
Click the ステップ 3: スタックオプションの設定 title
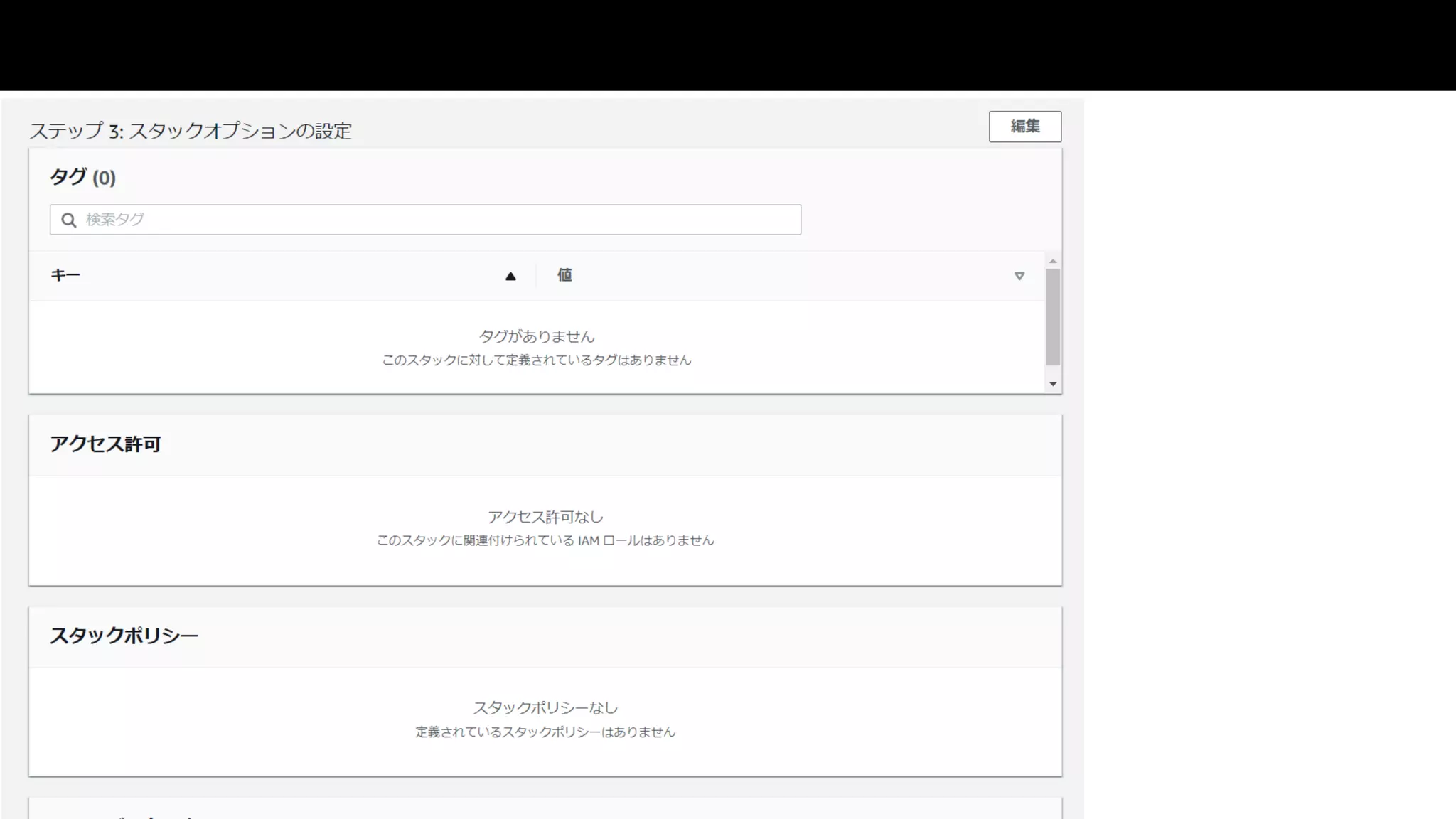191,132
